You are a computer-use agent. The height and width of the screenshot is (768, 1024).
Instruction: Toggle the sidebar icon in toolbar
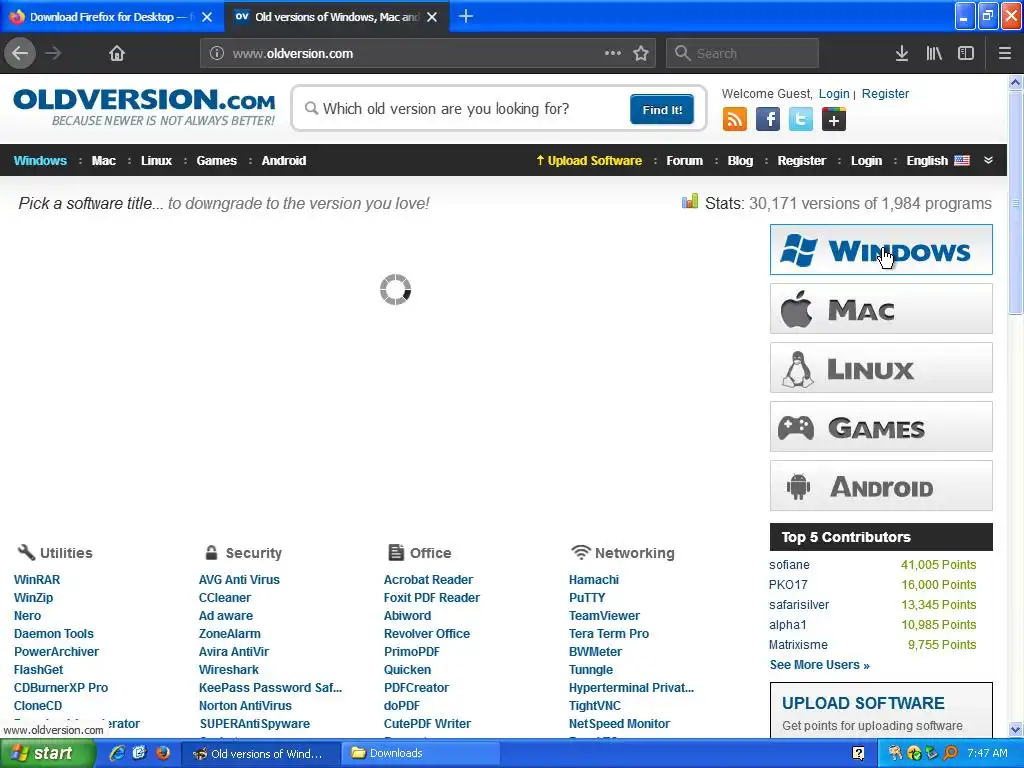coord(966,53)
